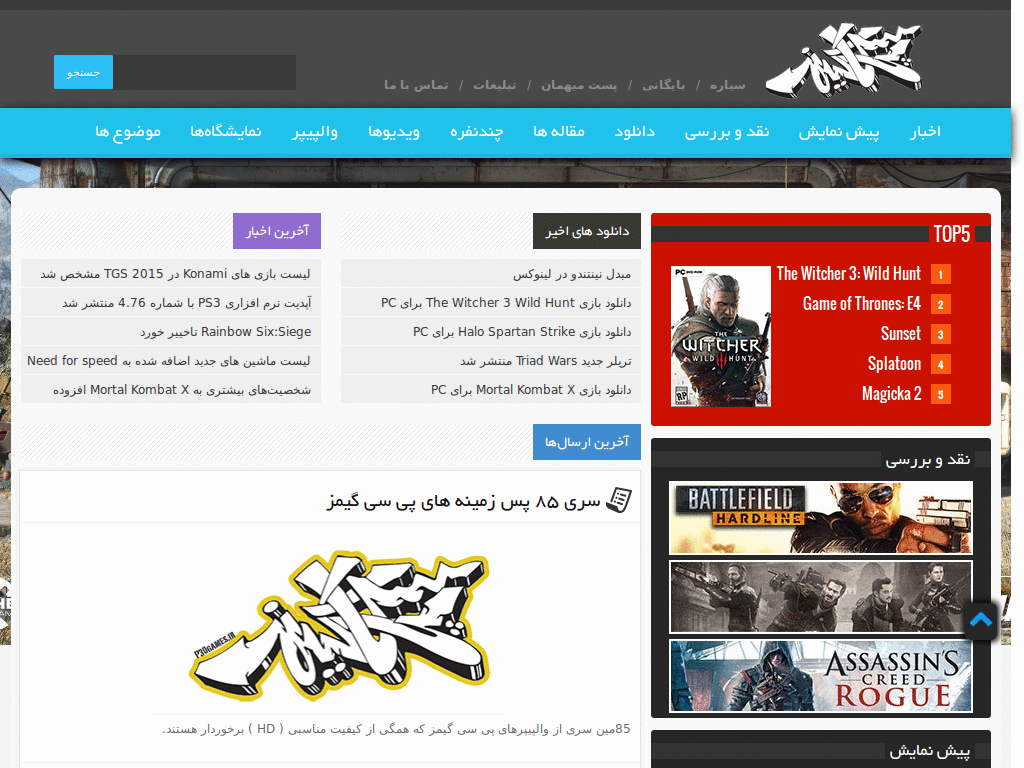Open the اخبار news menu
Viewport: 1024px width, 768px height.
pos(925,132)
